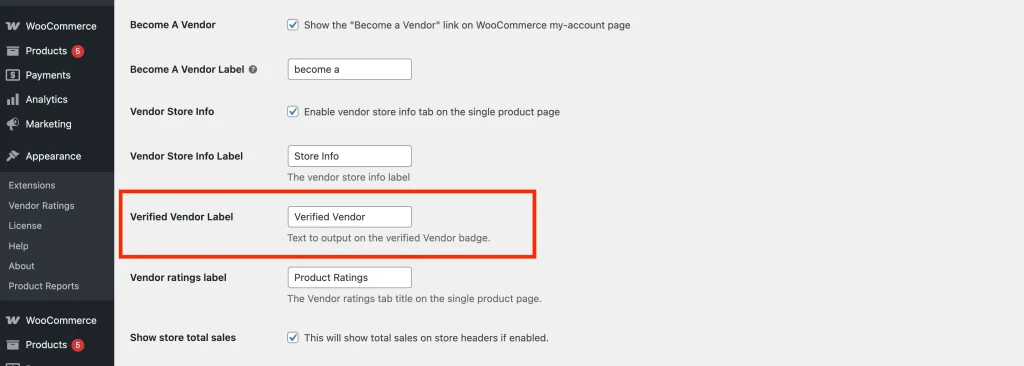Click the Appearance paintbrush icon
This screenshot has height=366, width=1024.
[12, 156]
